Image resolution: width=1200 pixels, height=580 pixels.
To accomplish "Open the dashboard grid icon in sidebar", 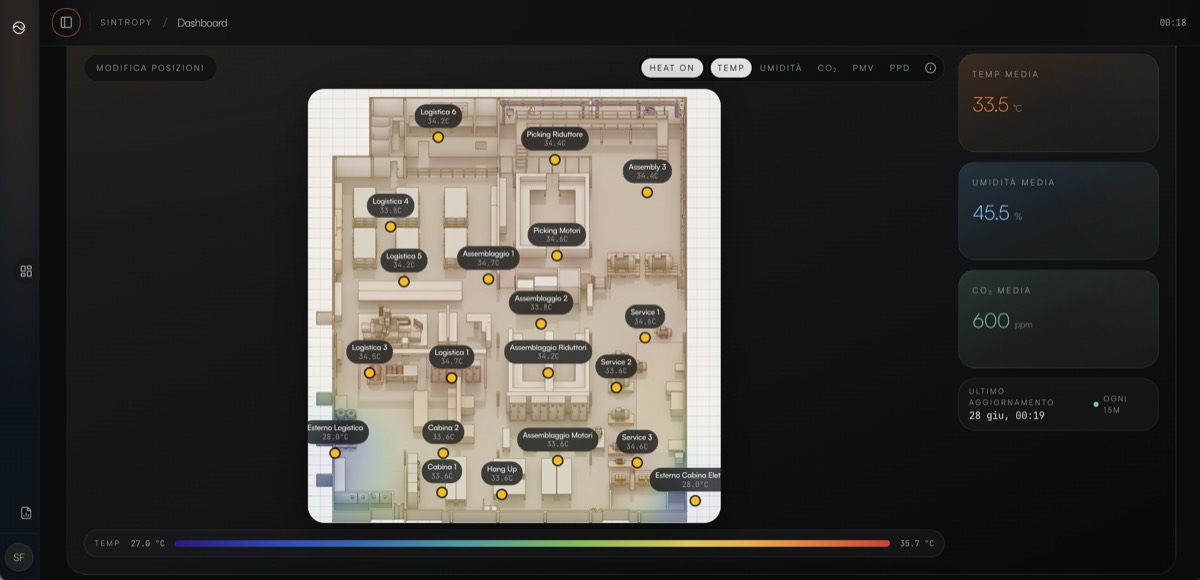I will click(x=26, y=271).
